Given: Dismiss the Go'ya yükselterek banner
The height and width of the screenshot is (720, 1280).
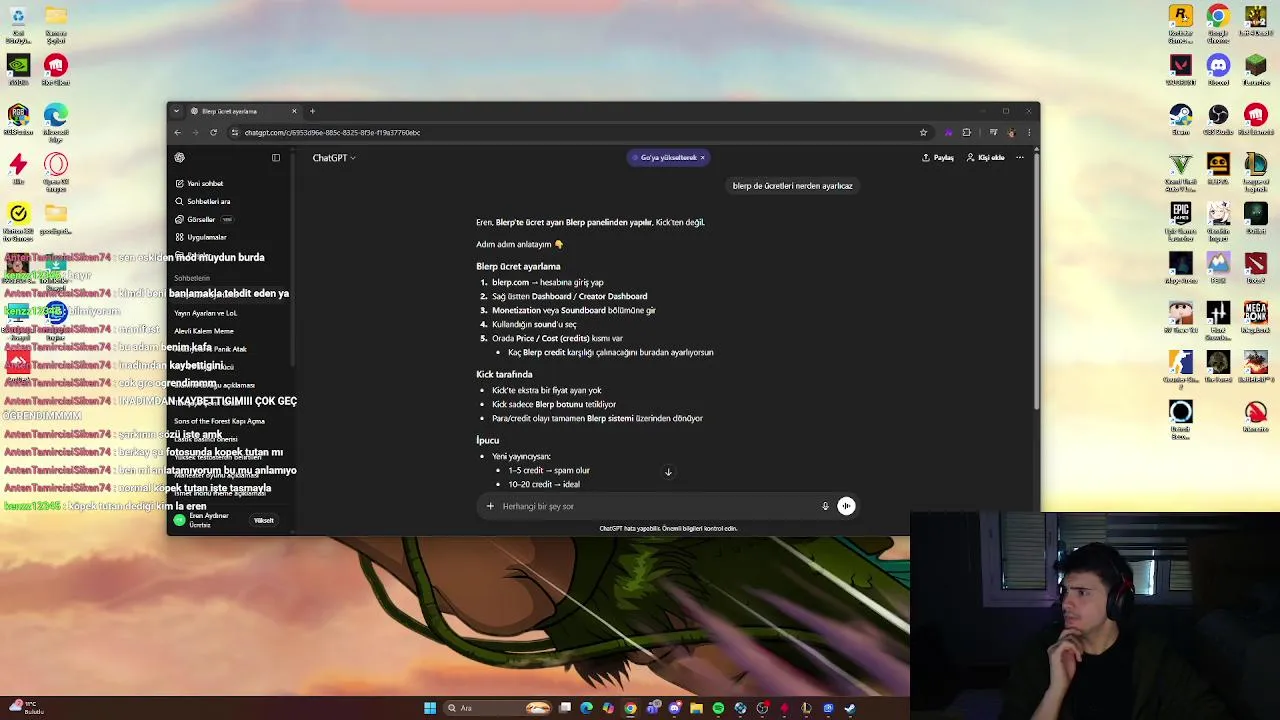Looking at the screenshot, I should pos(702,157).
